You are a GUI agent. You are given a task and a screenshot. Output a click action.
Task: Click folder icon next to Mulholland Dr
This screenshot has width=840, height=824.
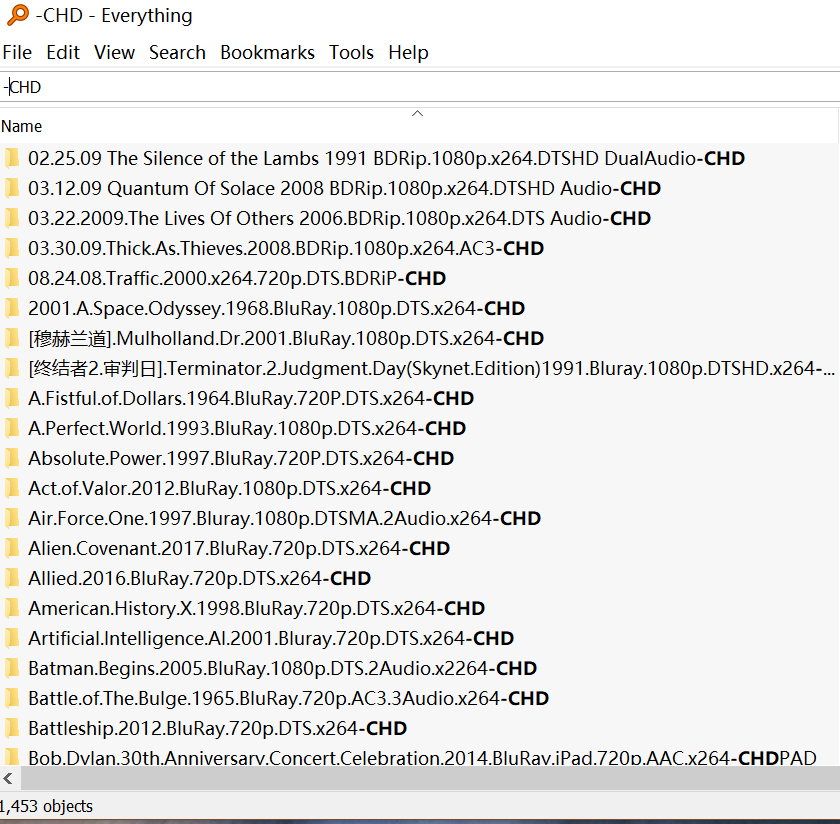[x=12, y=338]
